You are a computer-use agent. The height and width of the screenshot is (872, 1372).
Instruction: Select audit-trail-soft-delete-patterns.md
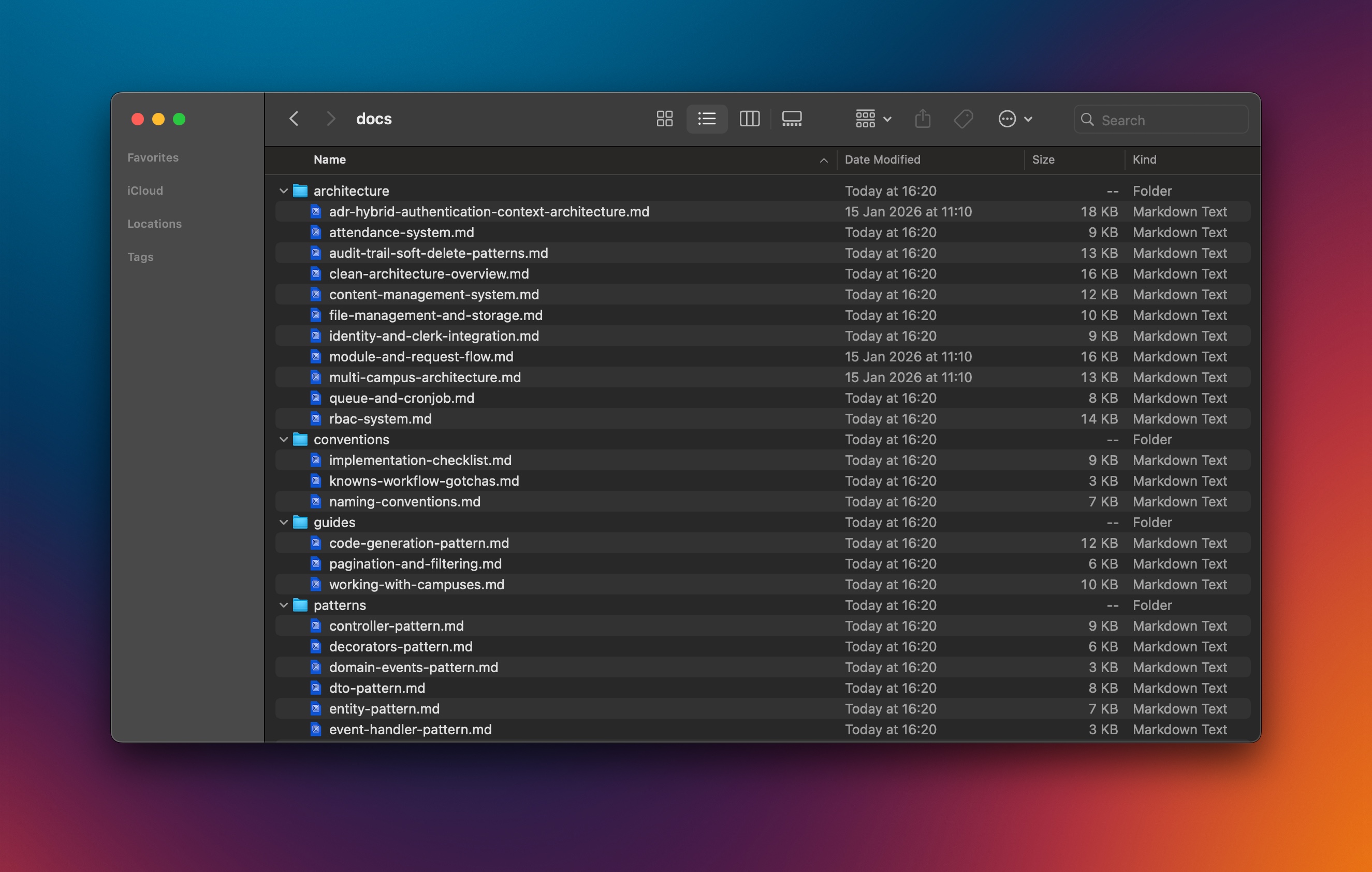[763, 253]
